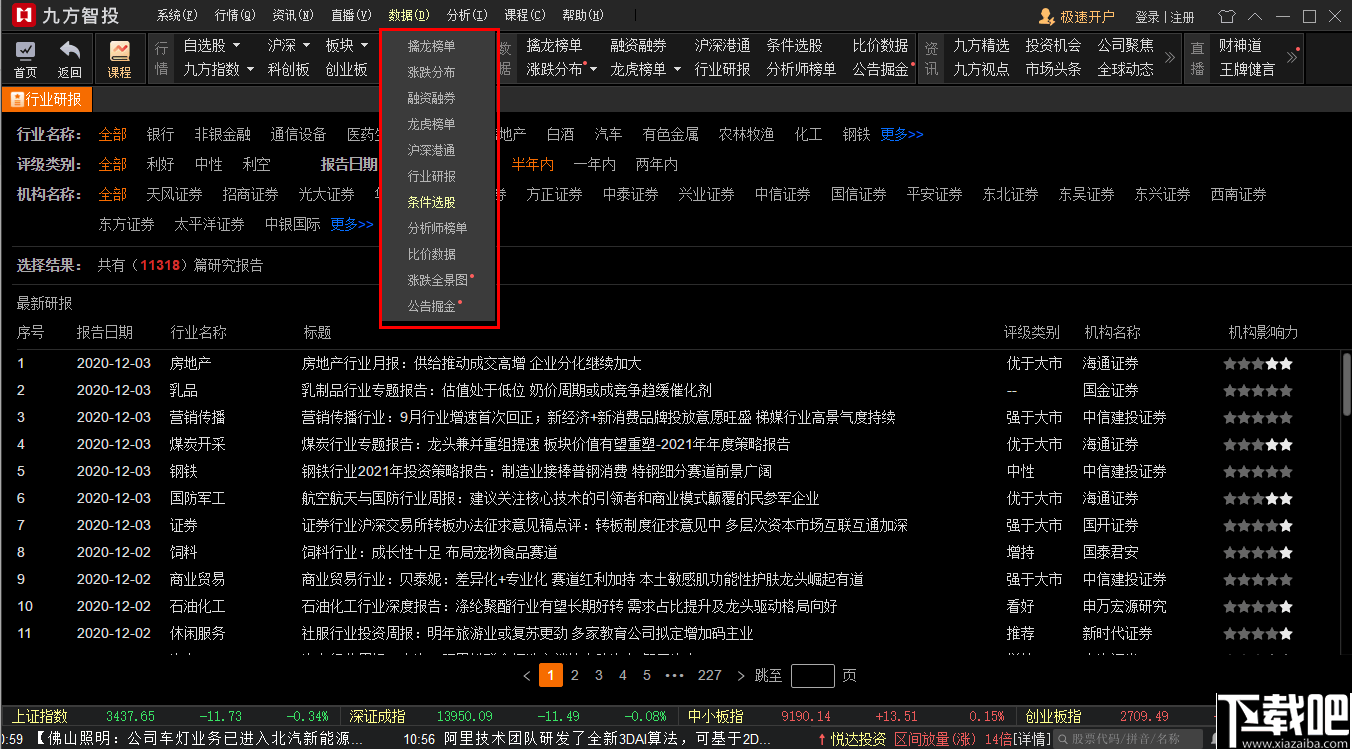The image size is (1352, 749).
Task: Click the 极速开户 account icon
Action: click(1046, 16)
